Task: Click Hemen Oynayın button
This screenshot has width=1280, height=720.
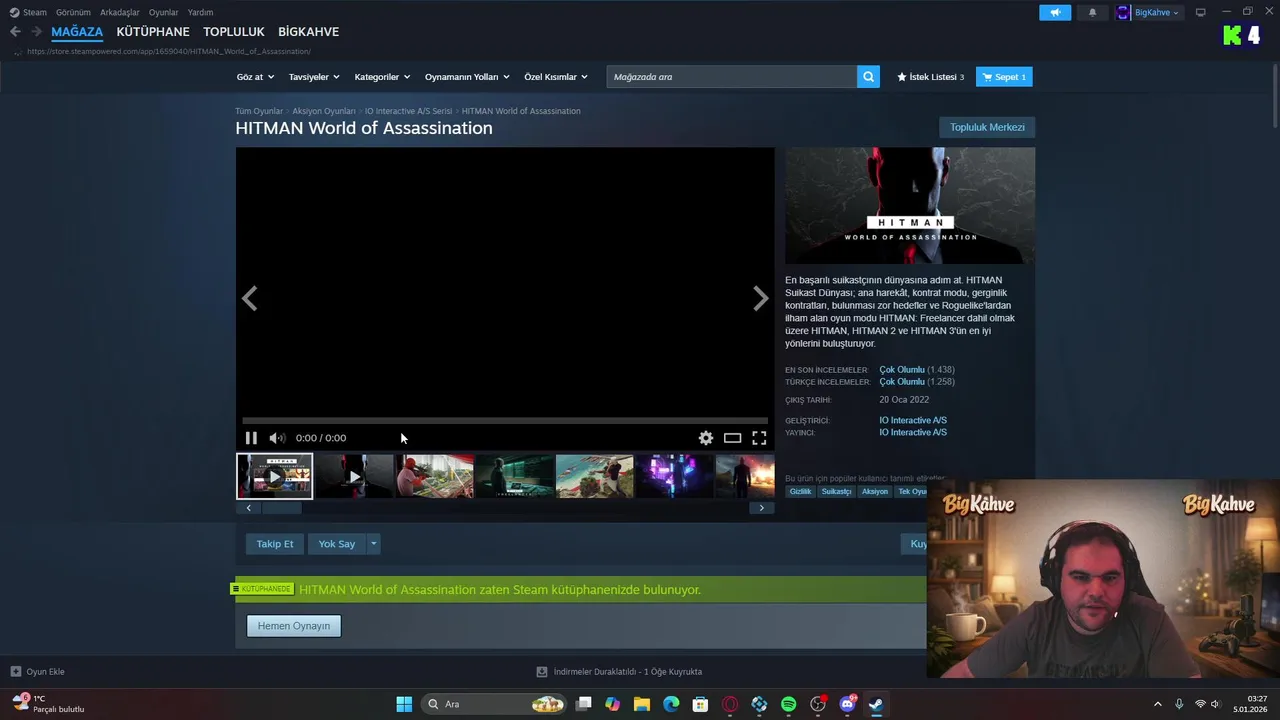Action: point(294,626)
